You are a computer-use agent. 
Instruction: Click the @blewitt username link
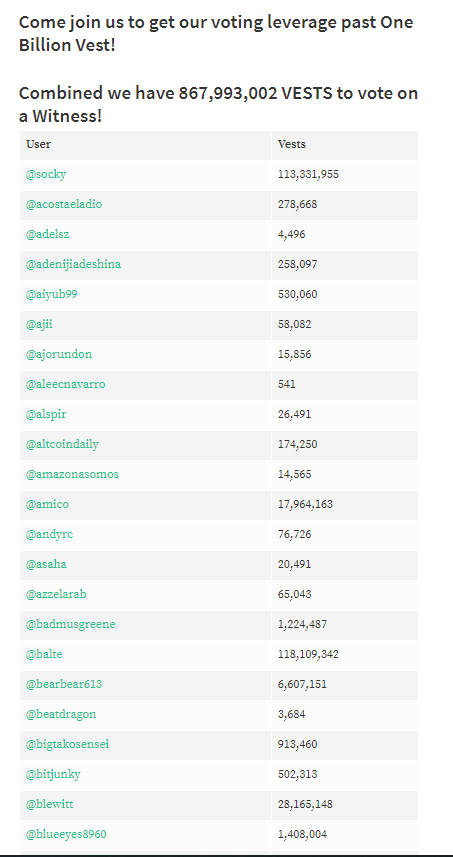pyautogui.click(x=50, y=805)
